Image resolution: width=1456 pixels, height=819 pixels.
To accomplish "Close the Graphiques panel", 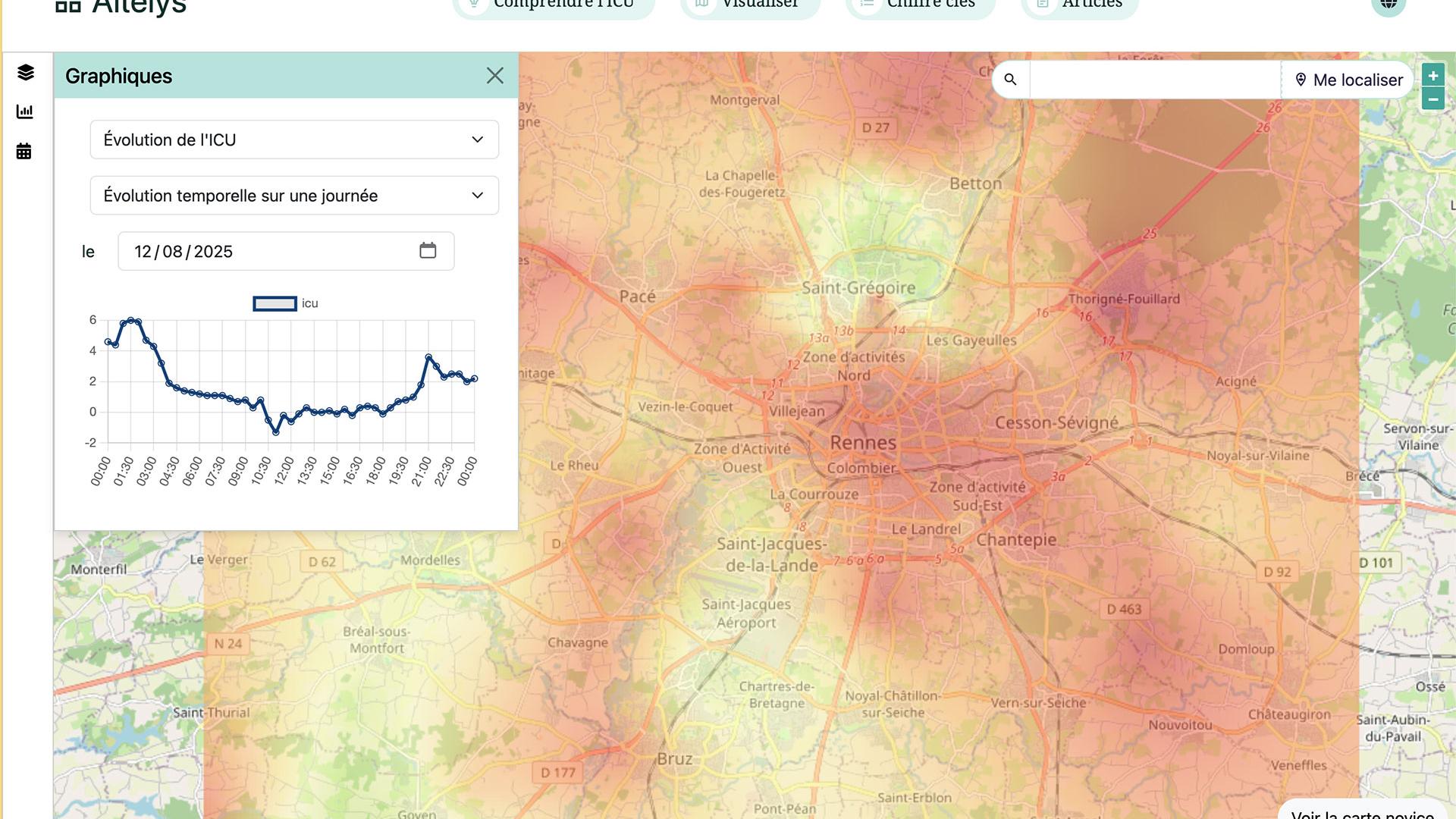I will pos(494,76).
